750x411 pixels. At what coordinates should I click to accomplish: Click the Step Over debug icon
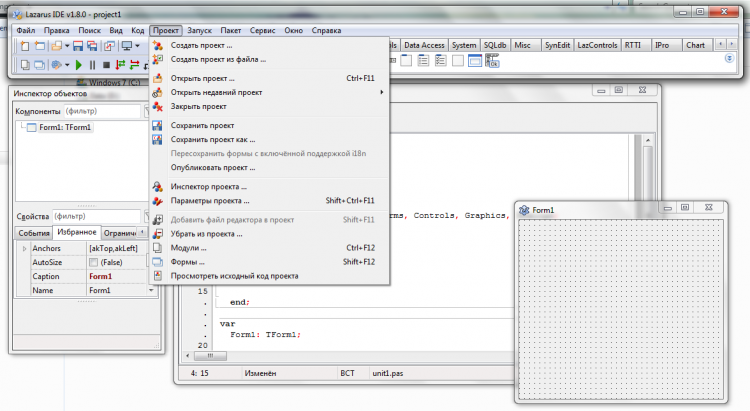(134, 65)
